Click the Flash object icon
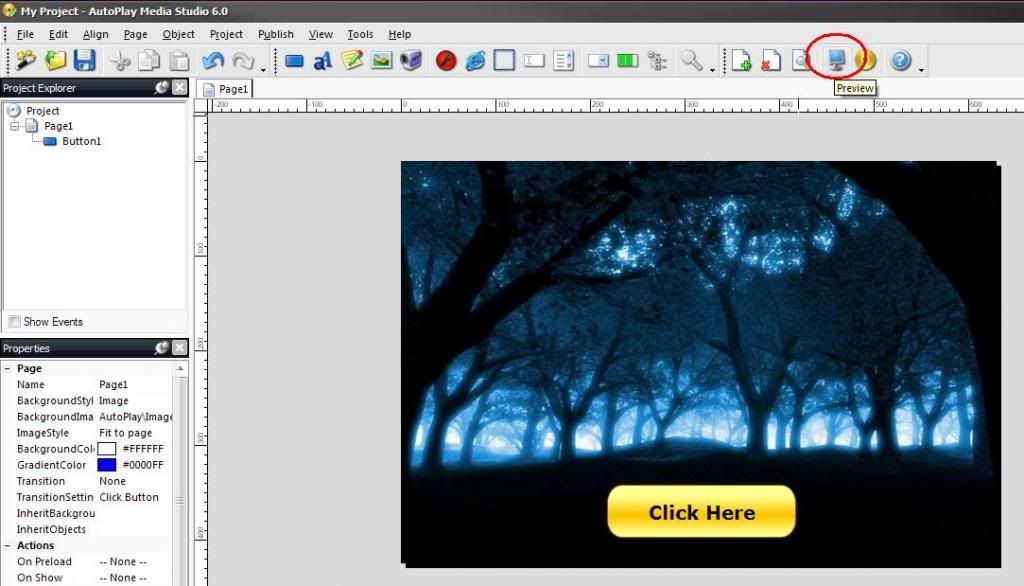Screen dimensions: 1024x586 [446, 61]
